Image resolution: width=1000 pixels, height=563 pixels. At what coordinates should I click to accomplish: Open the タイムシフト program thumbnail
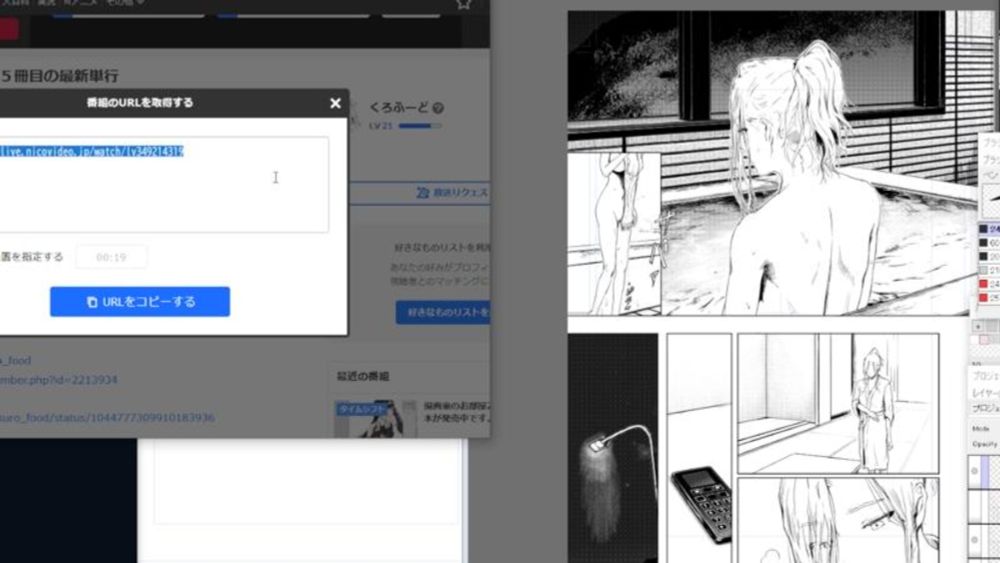375,418
